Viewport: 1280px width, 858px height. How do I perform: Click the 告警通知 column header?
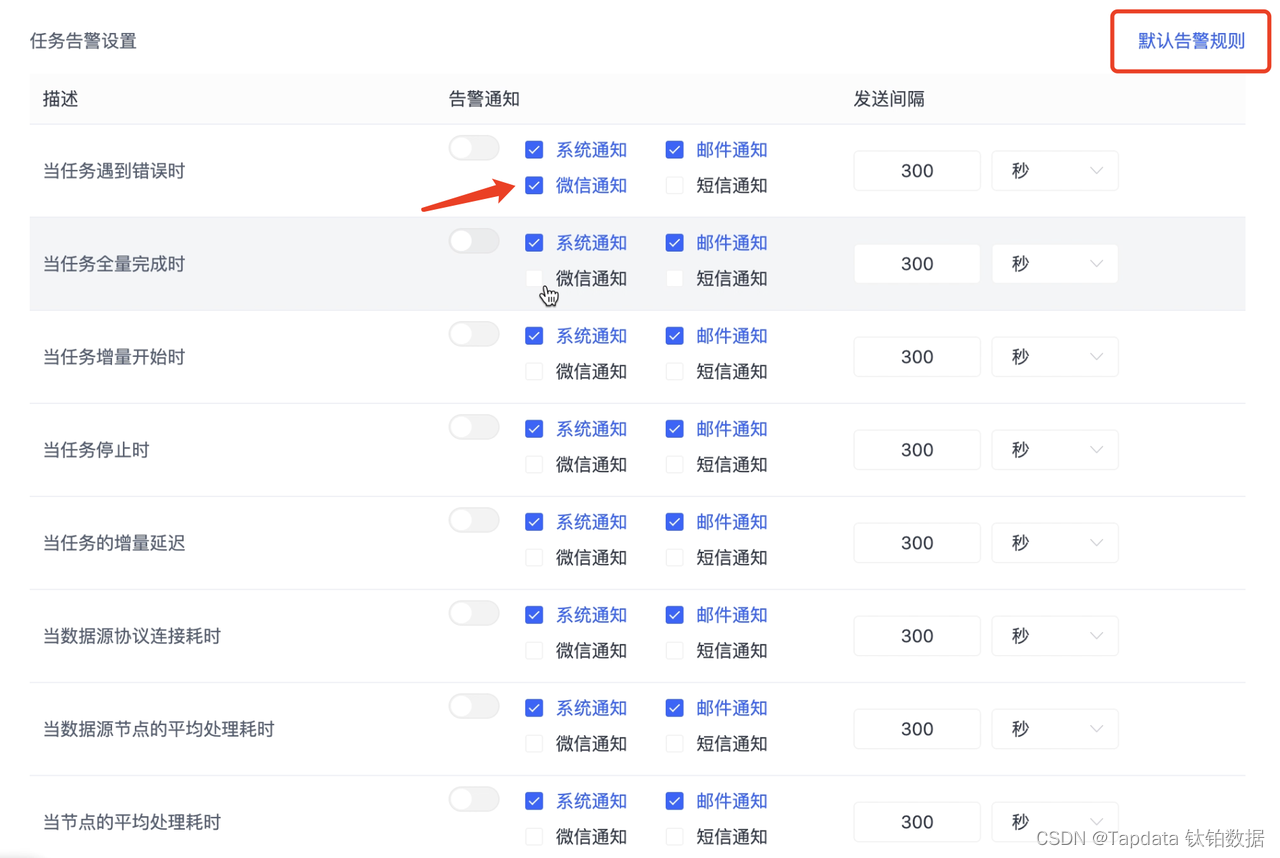(x=484, y=99)
